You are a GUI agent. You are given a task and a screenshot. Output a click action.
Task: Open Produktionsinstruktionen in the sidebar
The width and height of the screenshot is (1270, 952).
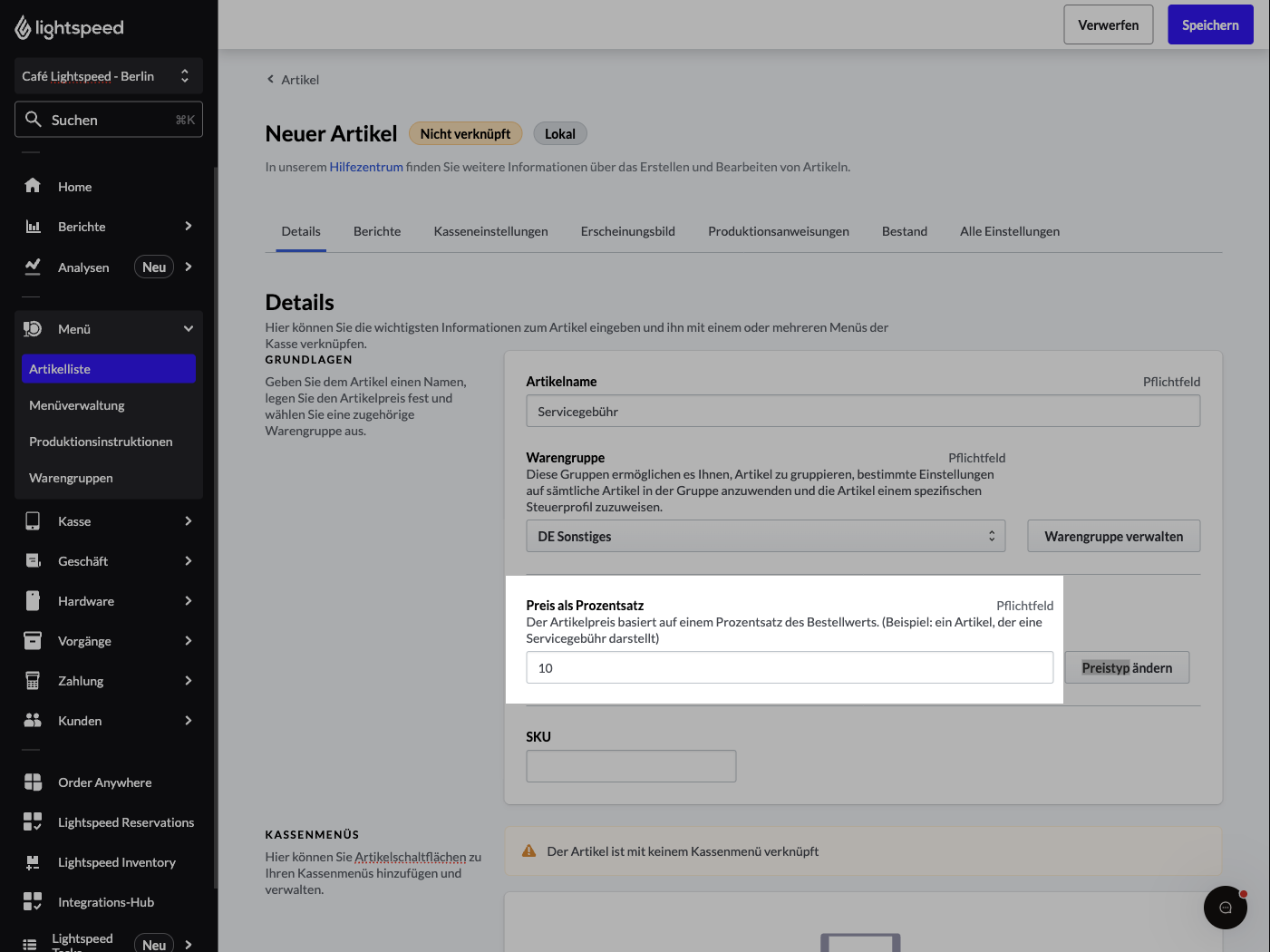(x=109, y=442)
